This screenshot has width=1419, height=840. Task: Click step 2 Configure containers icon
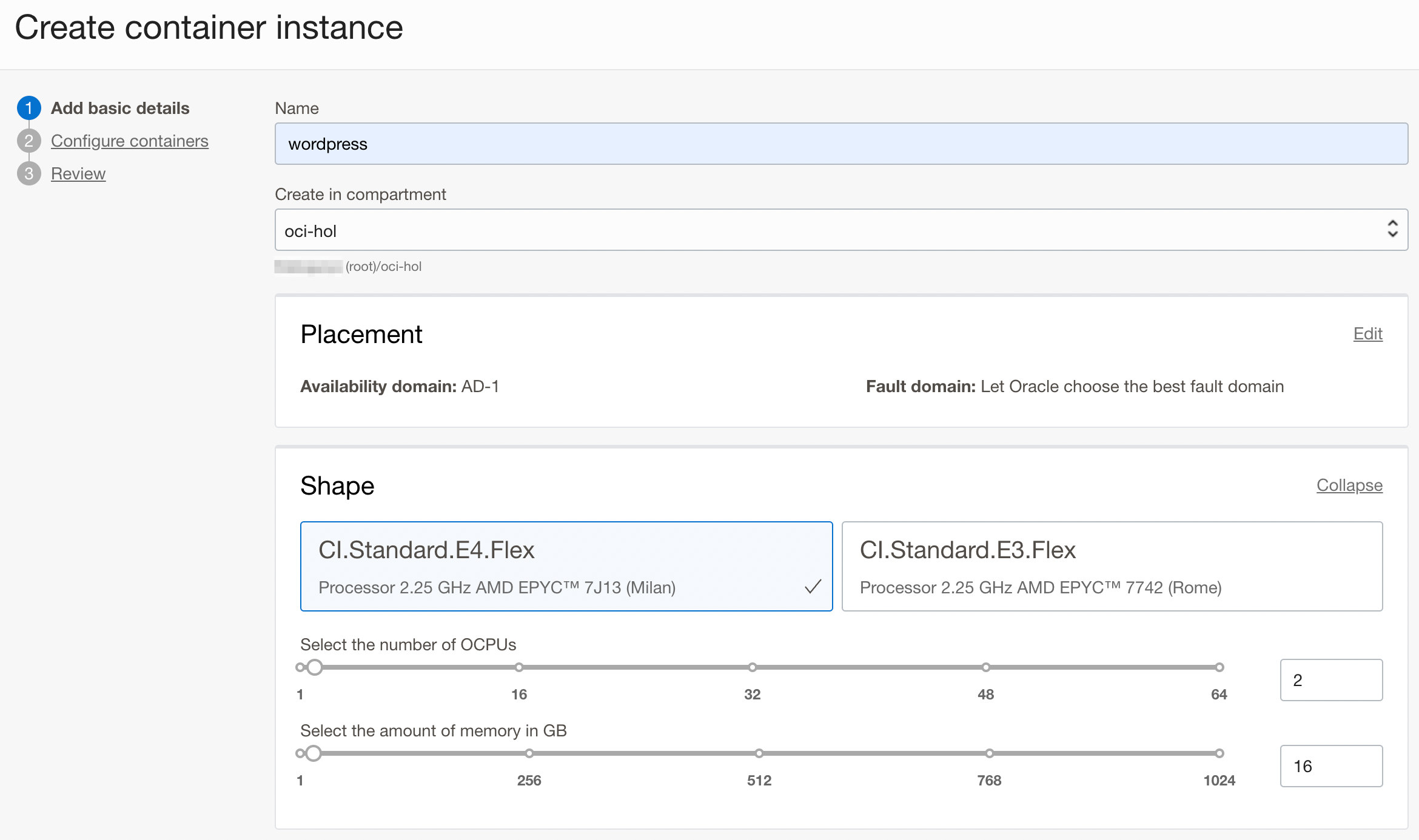click(x=29, y=140)
